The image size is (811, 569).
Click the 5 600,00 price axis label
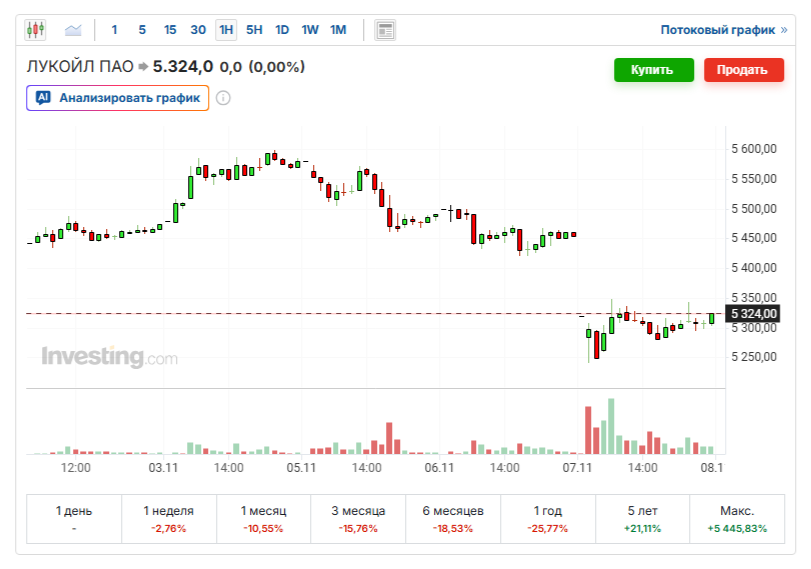coord(754,149)
